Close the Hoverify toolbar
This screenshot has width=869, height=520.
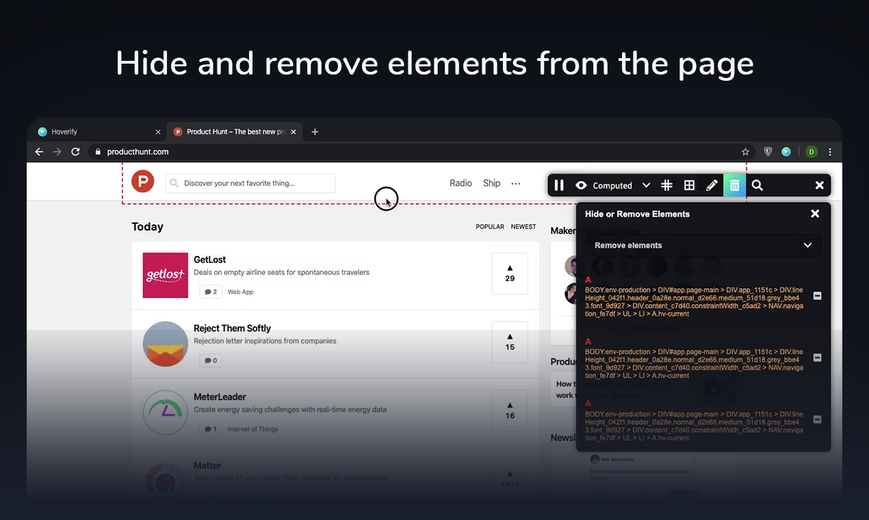pos(819,185)
